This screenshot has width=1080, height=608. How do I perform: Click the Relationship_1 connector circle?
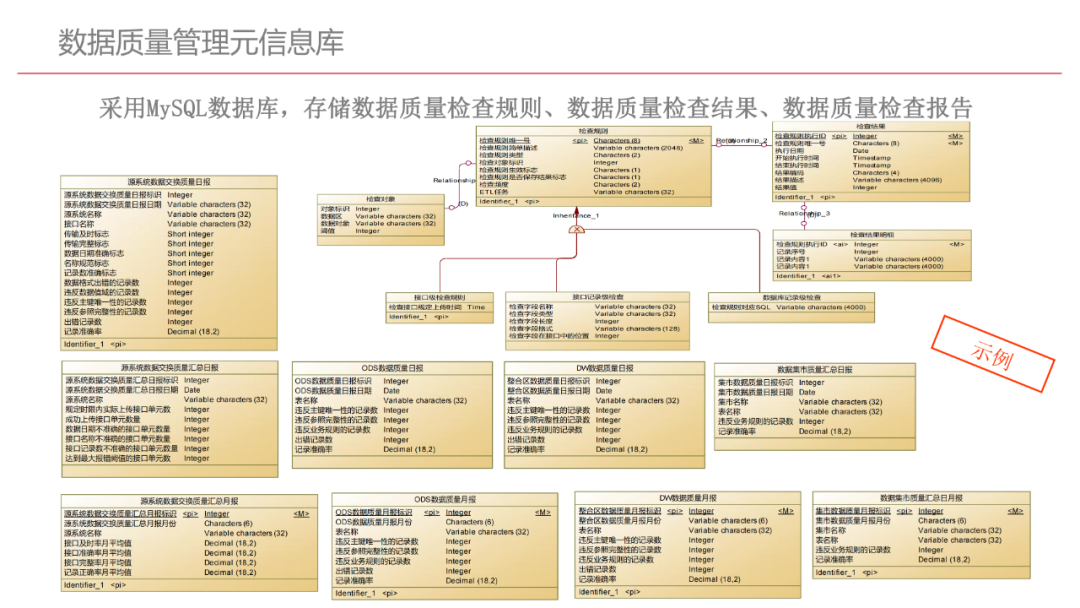pyautogui.click(x=468, y=162)
